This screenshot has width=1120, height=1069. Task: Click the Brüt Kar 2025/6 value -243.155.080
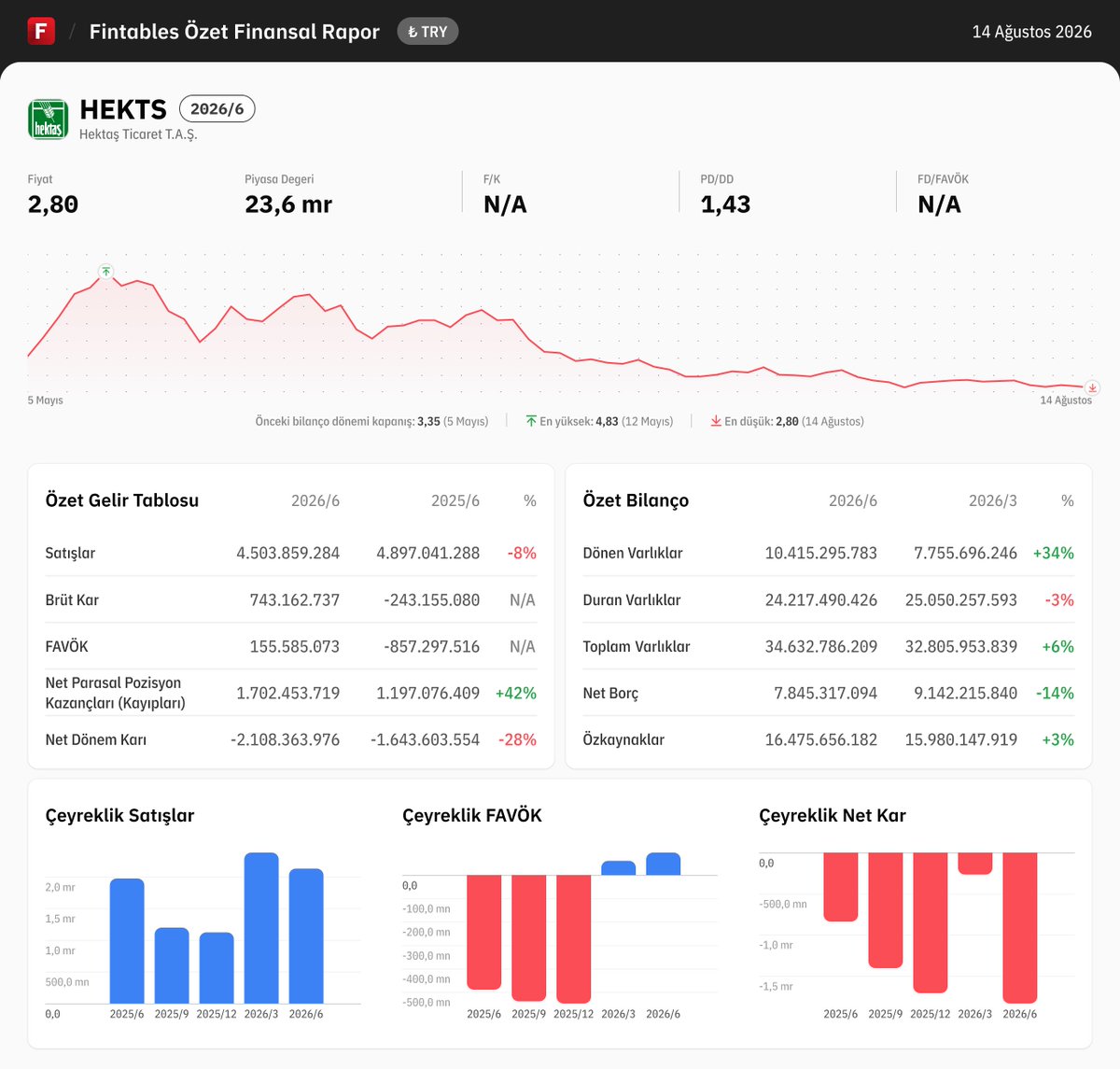(x=432, y=599)
